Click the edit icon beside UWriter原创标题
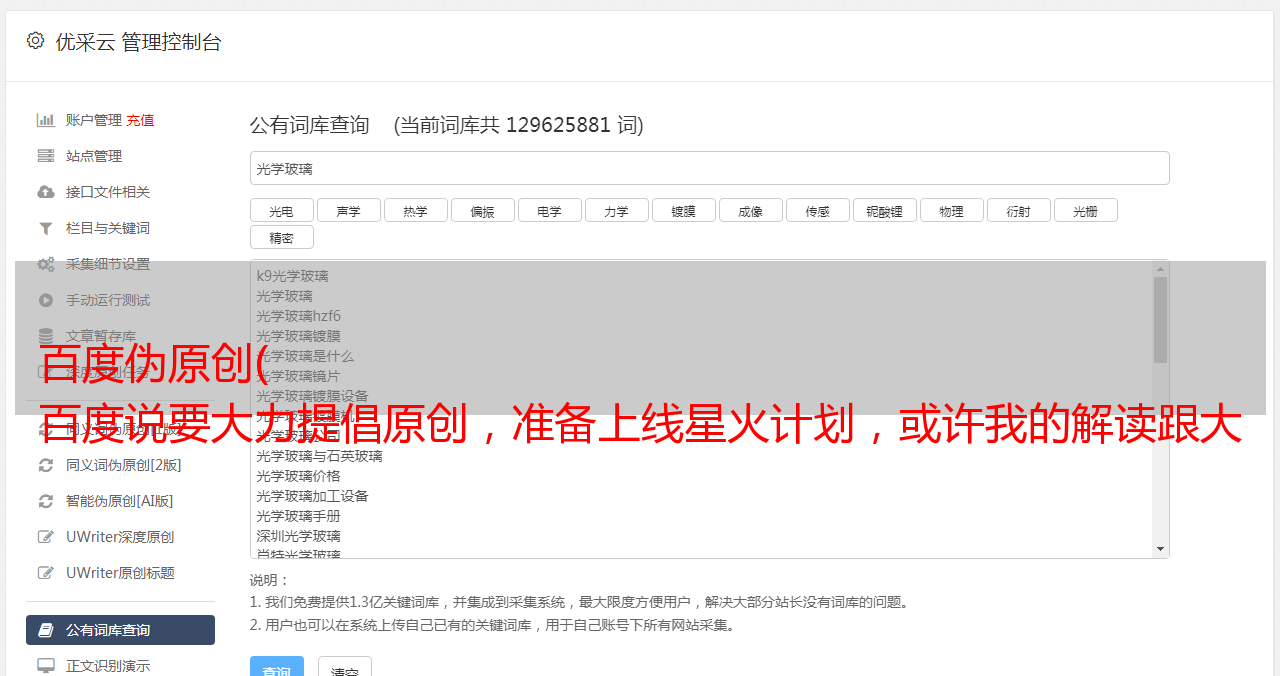Viewport: 1280px width, 676px height. point(46,573)
